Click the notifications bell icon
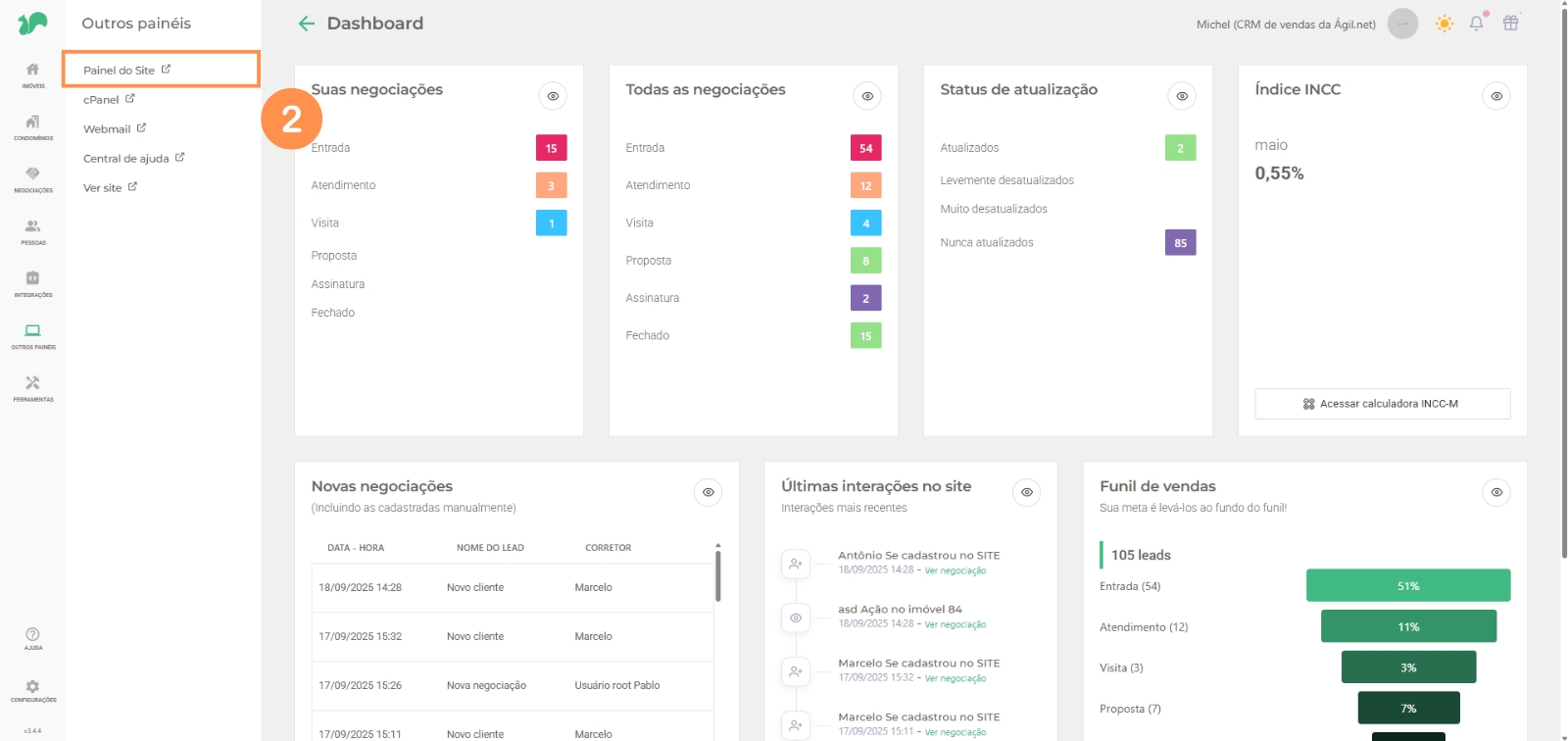 tap(1476, 24)
